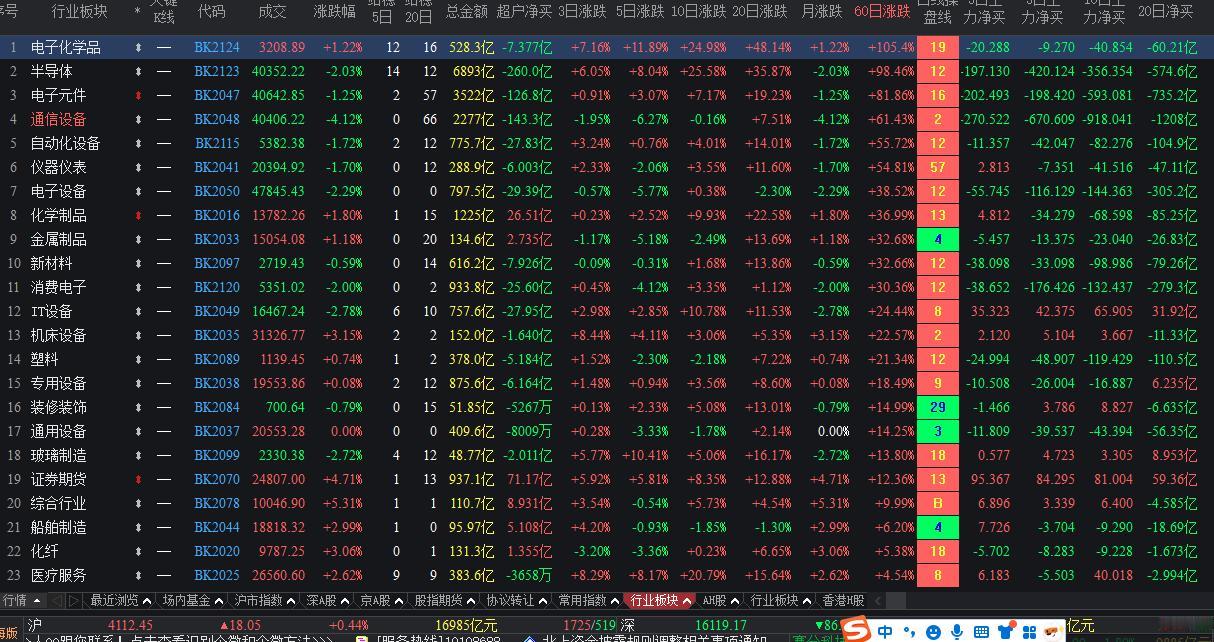Click +5.31% change of 综合行业

pos(343,503)
